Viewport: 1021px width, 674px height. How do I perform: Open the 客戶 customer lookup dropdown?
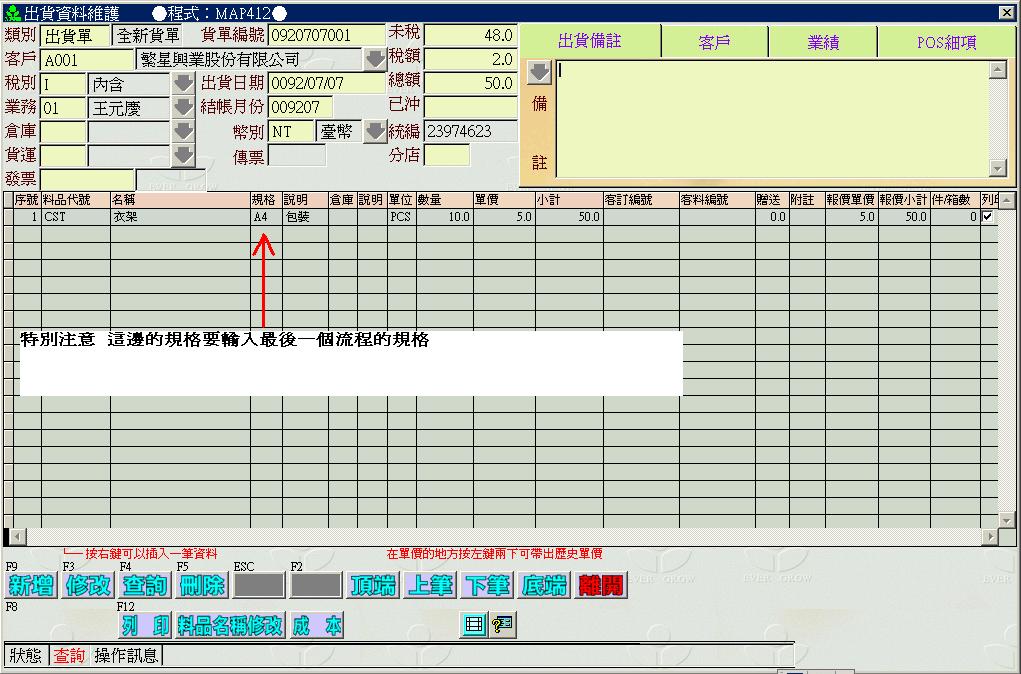pos(374,59)
